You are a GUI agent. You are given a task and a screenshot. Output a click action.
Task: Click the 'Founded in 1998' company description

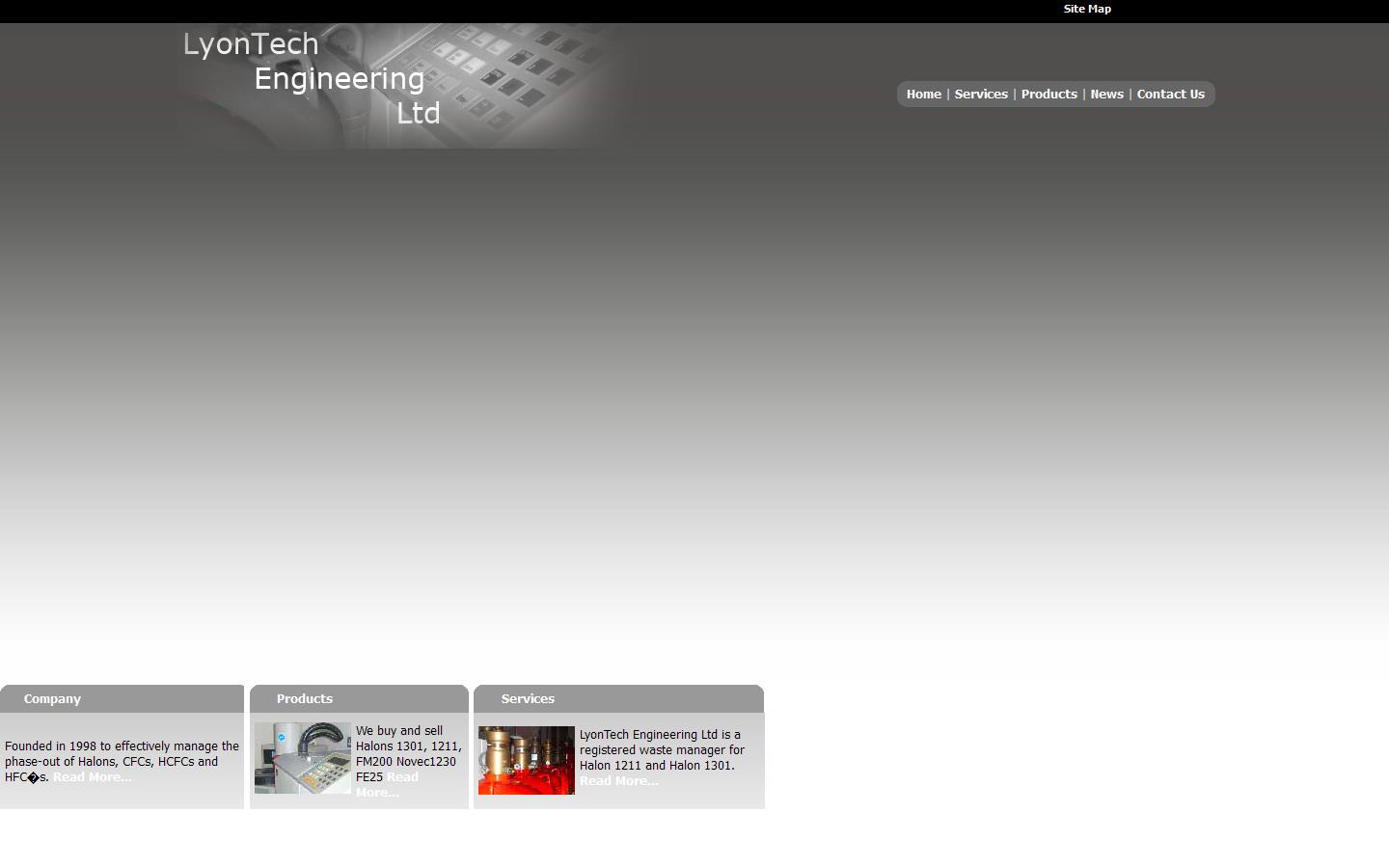click(122, 754)
